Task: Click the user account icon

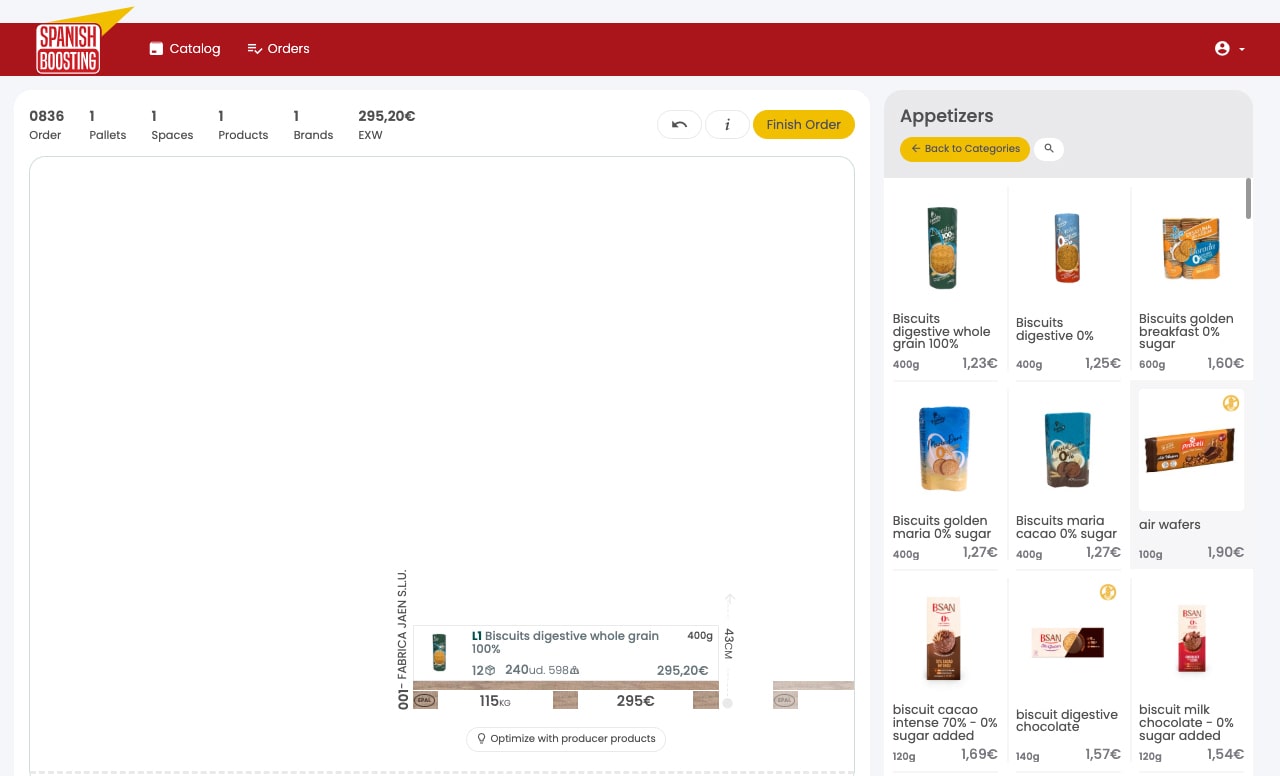Action: 1222,48
